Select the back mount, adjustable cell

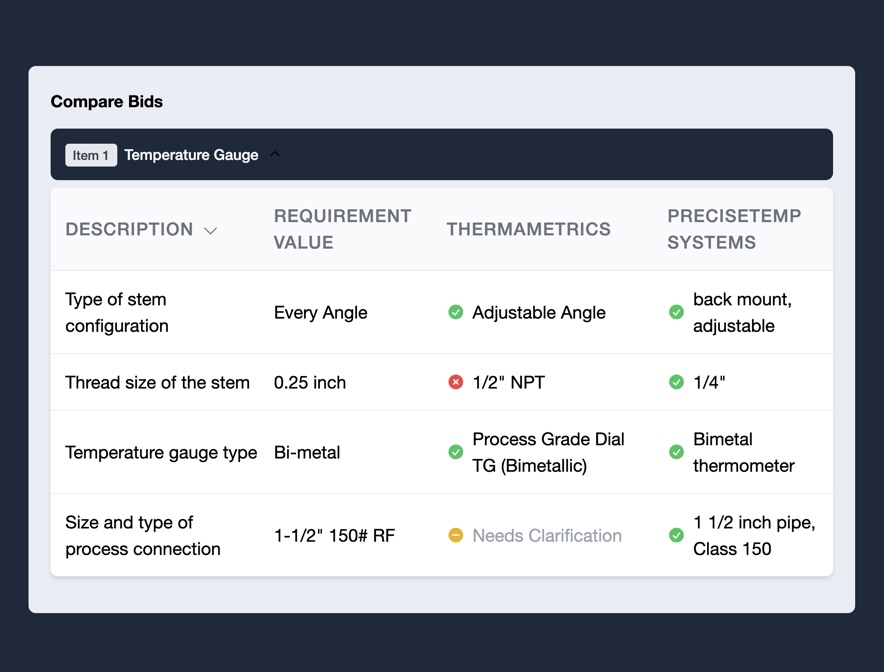[x=742, y=312]
